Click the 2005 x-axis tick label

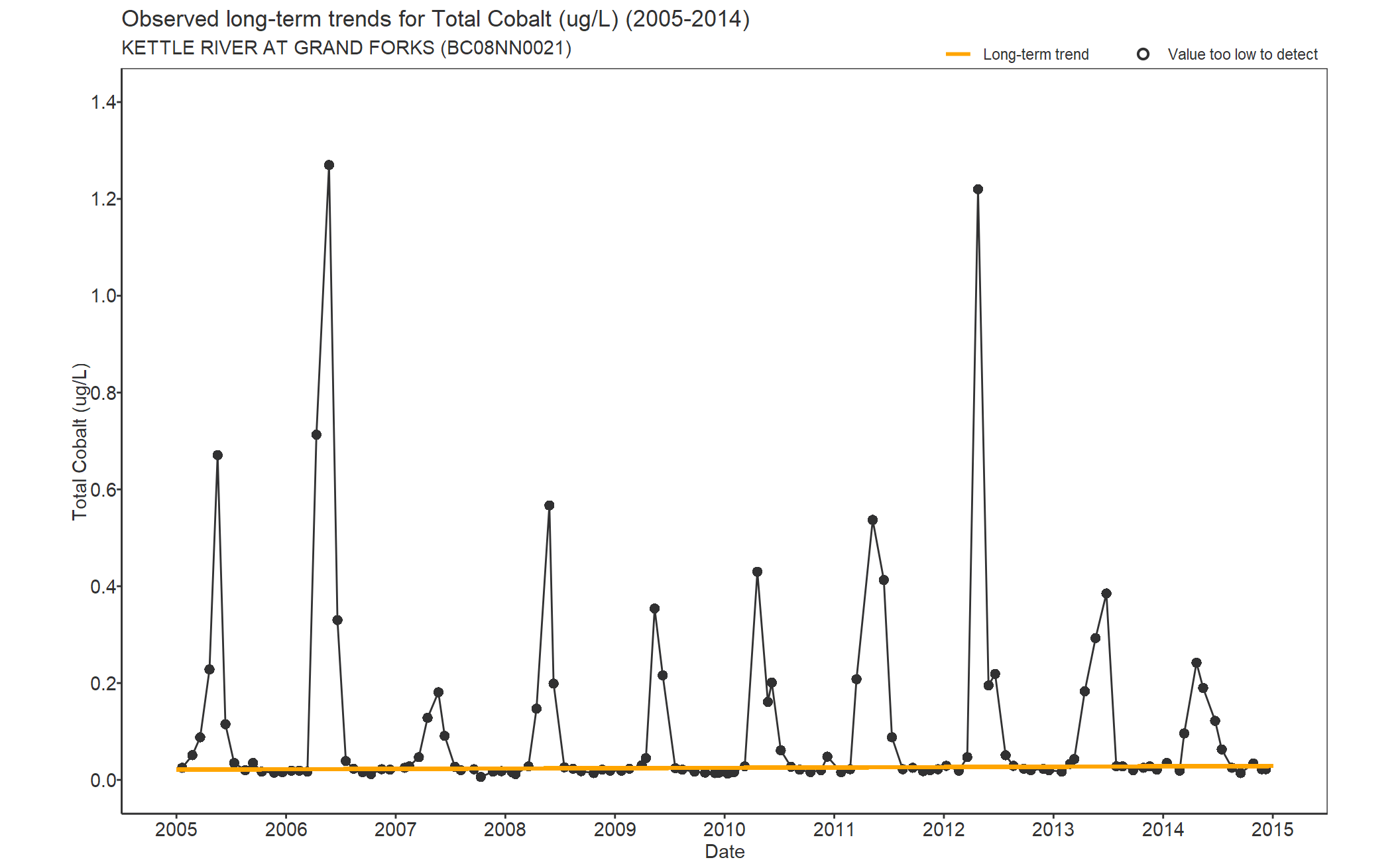[x=176, y=829]
